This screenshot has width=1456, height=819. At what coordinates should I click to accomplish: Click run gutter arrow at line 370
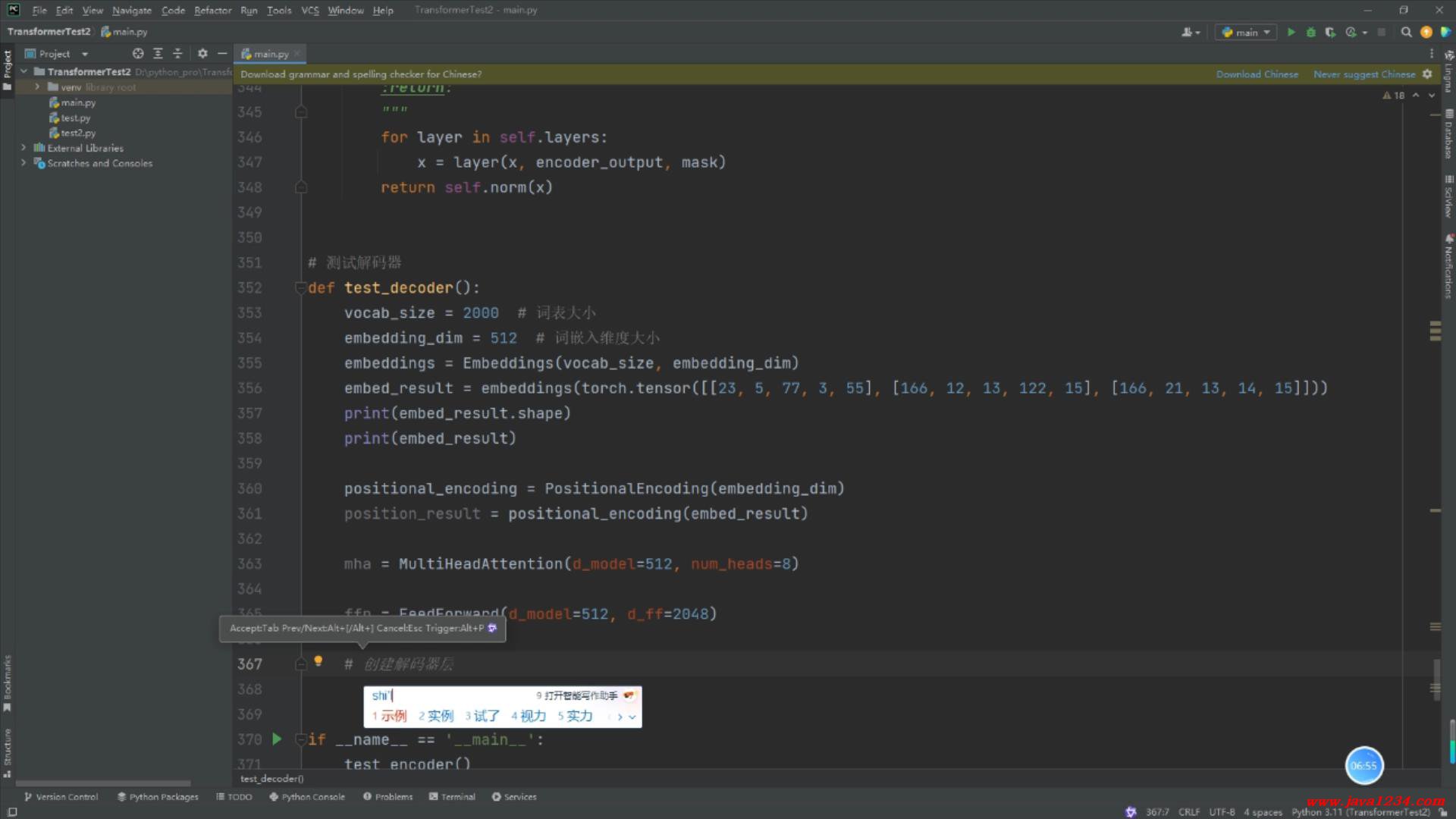[277, 739]
